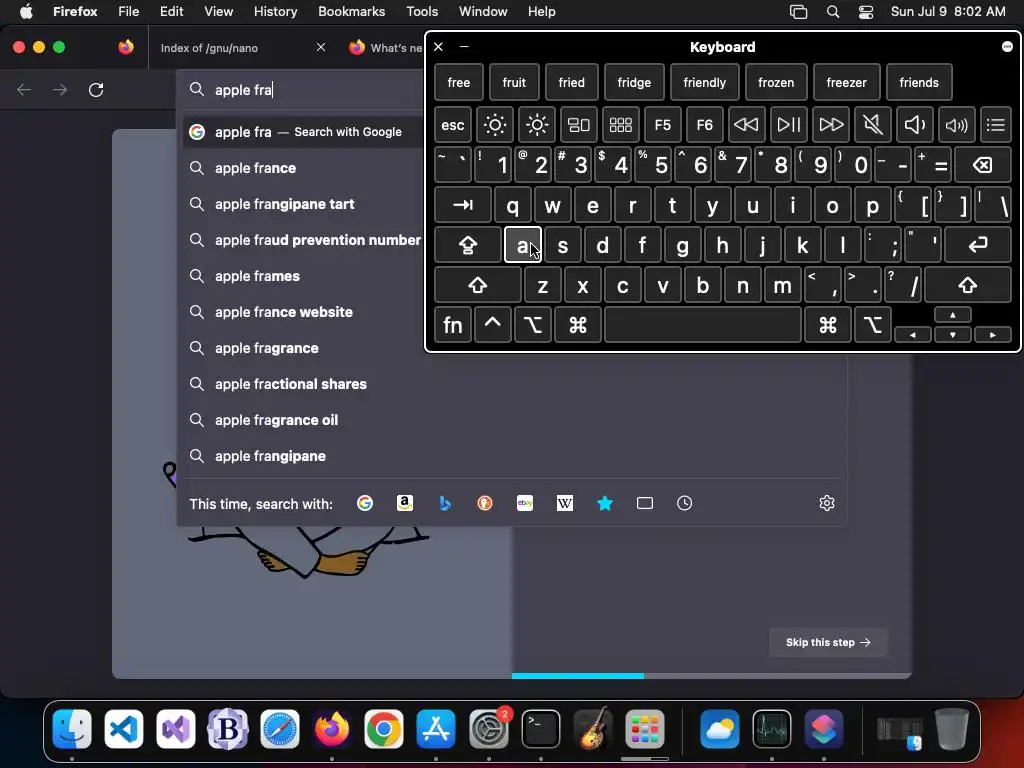Click the Launchpad key on Keyboard

click(620, 125)
